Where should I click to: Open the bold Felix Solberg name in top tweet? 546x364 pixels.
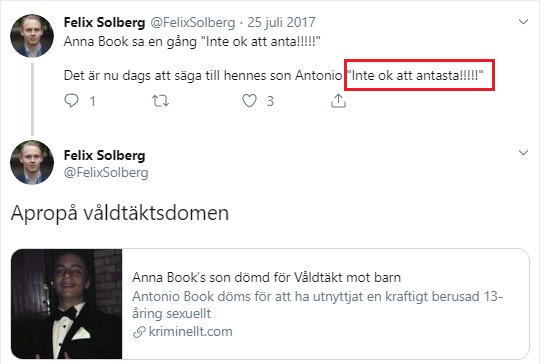(x=104, y=23)
